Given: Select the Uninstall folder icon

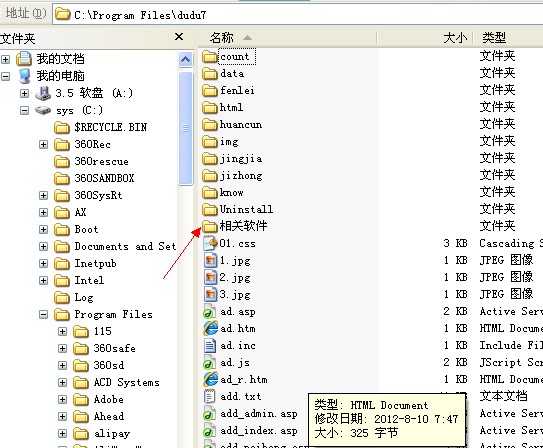Looking at the screenshot, I should coord(210,209).
